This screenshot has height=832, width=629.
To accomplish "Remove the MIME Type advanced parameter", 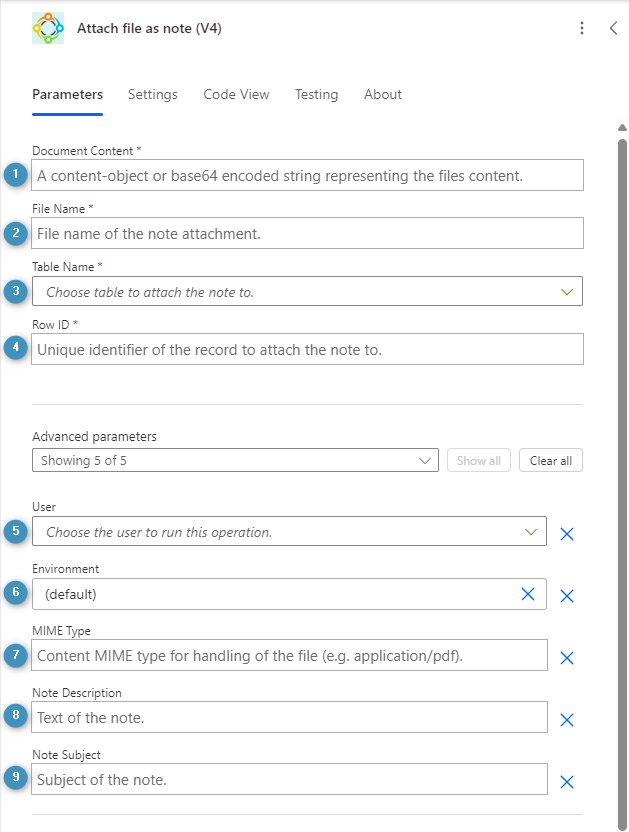I will (566, 658).
